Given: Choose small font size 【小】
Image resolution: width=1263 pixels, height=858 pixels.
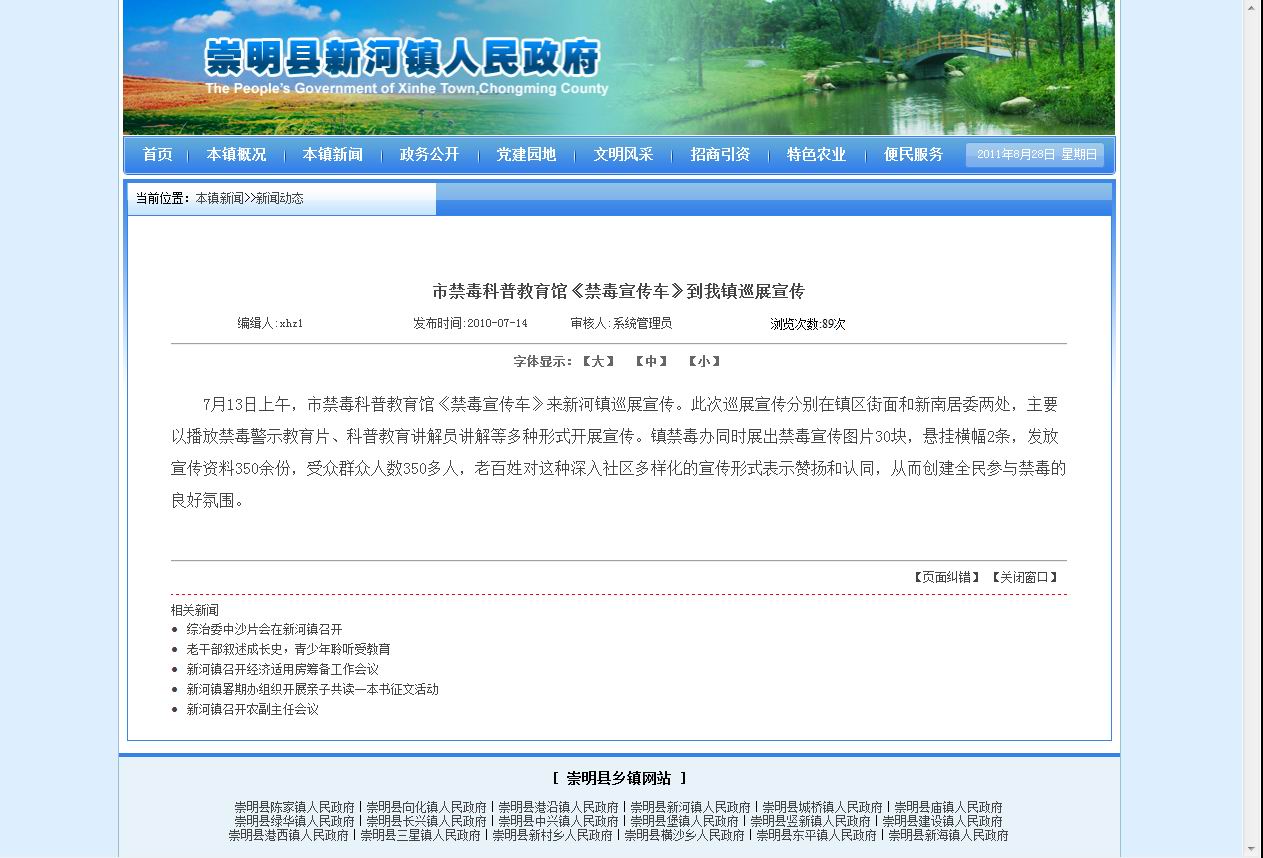Looking at the screenshot, I should pyautogui.click(x=704, y=361).
